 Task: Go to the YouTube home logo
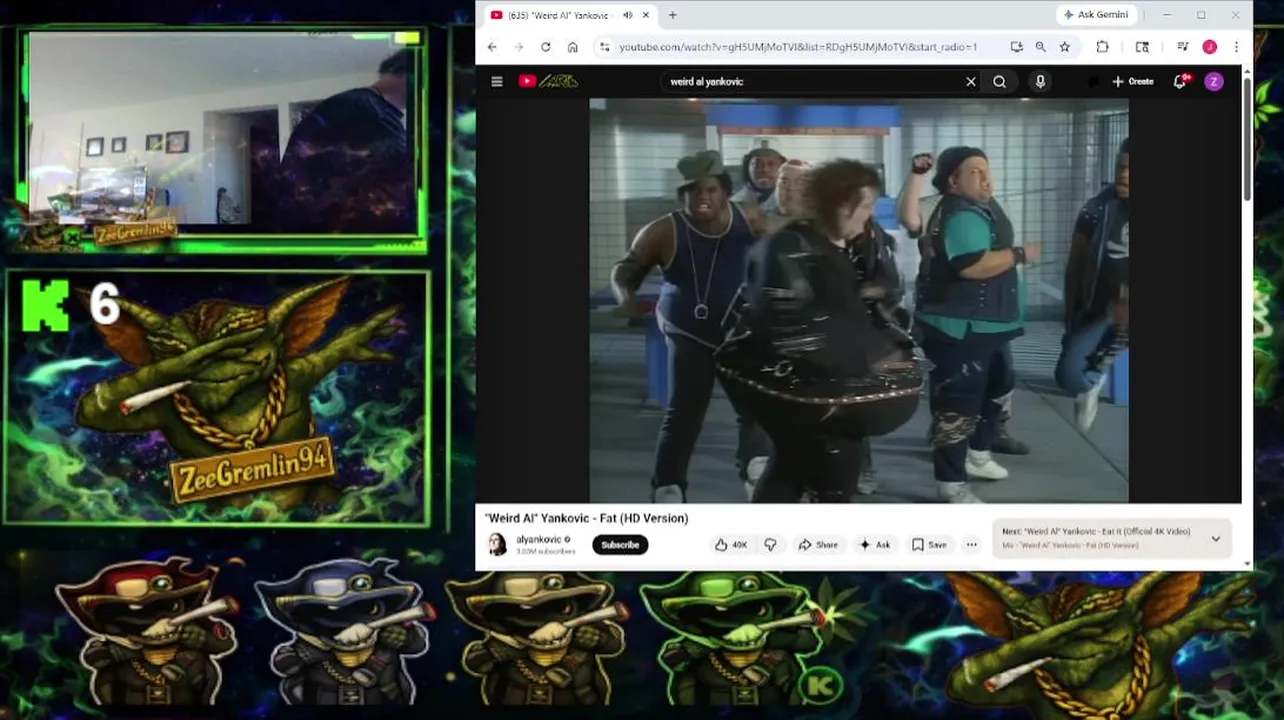pyautogui.click(x=548, y=82)
